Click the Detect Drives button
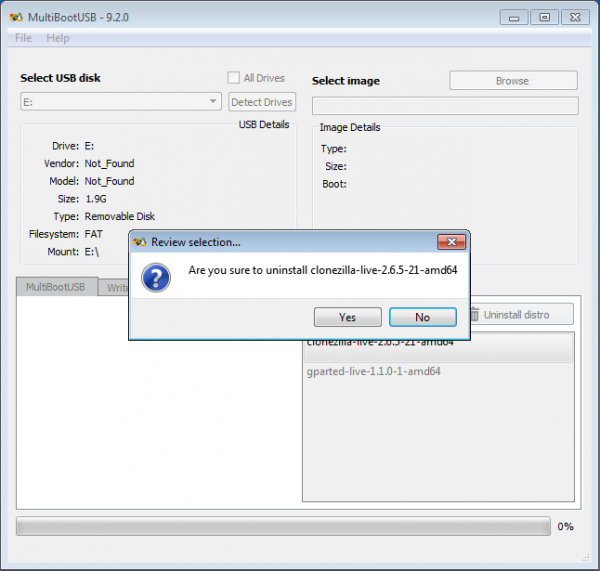 pyautogui.click(x=262, y=102)
